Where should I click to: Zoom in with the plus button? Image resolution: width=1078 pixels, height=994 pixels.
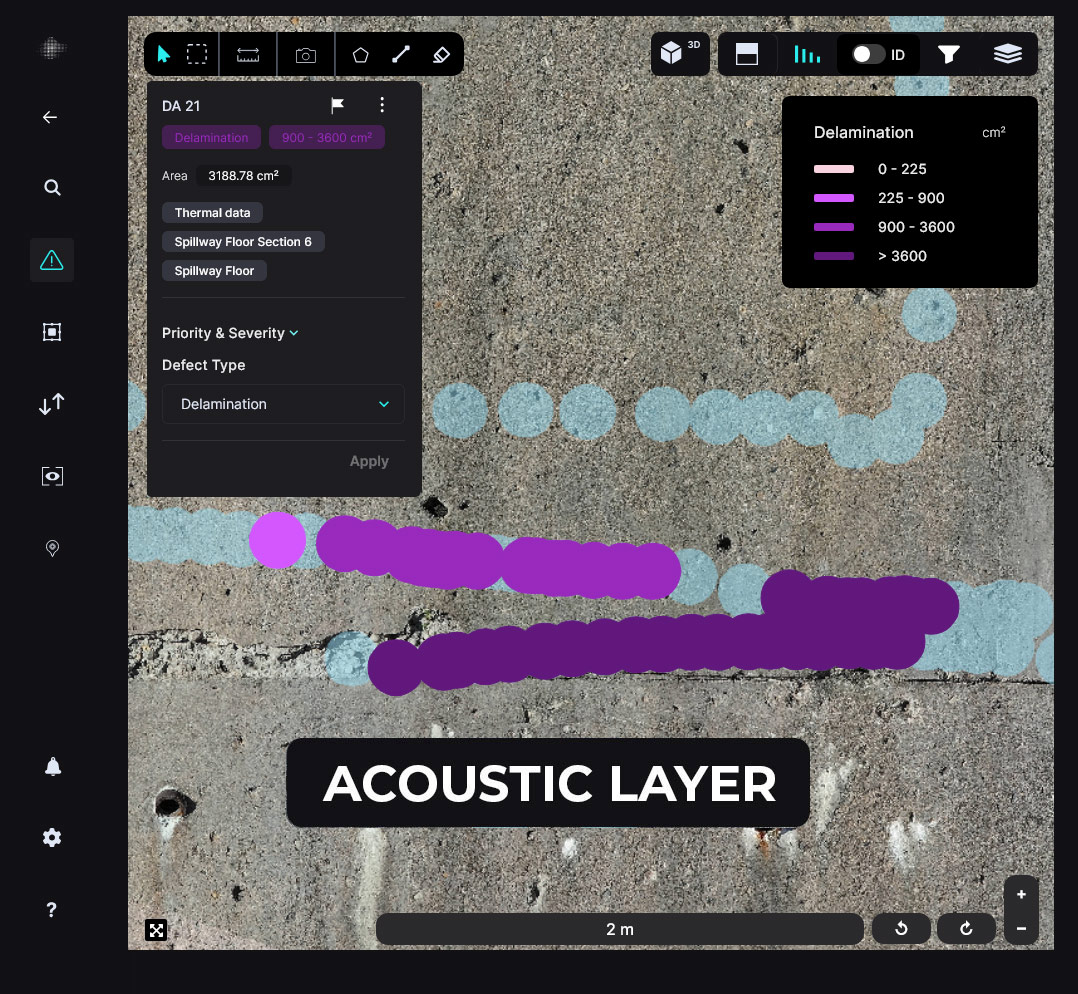click(1021, 894)
